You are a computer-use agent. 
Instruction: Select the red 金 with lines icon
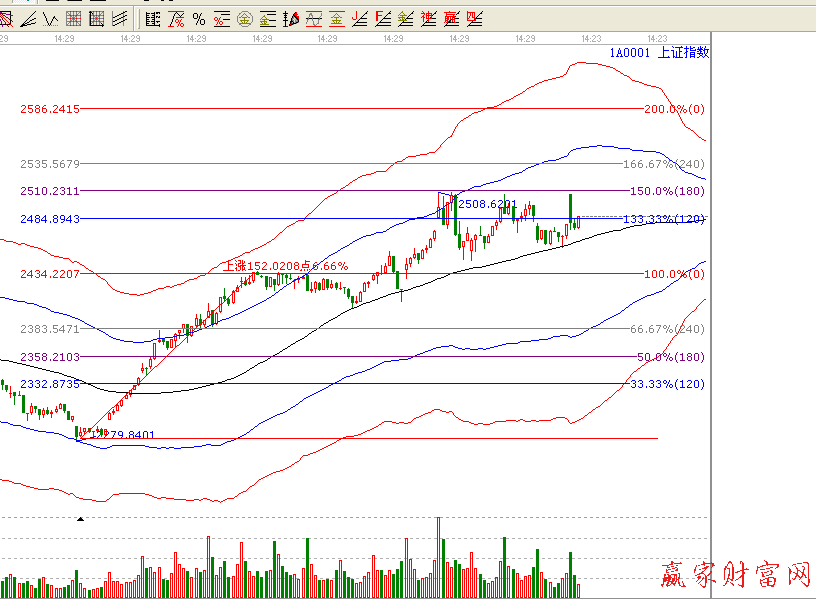pos(336,19)
